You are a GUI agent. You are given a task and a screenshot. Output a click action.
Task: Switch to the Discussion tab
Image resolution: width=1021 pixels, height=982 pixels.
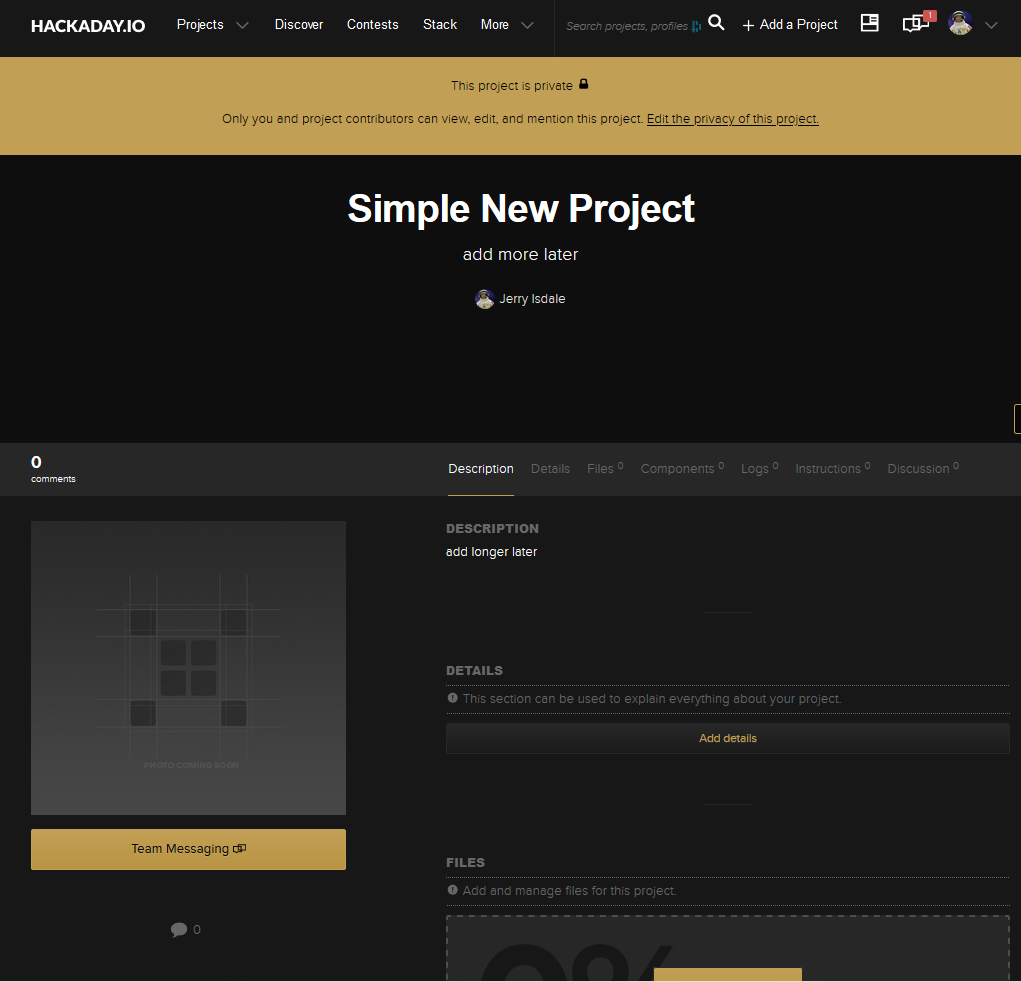923,468
